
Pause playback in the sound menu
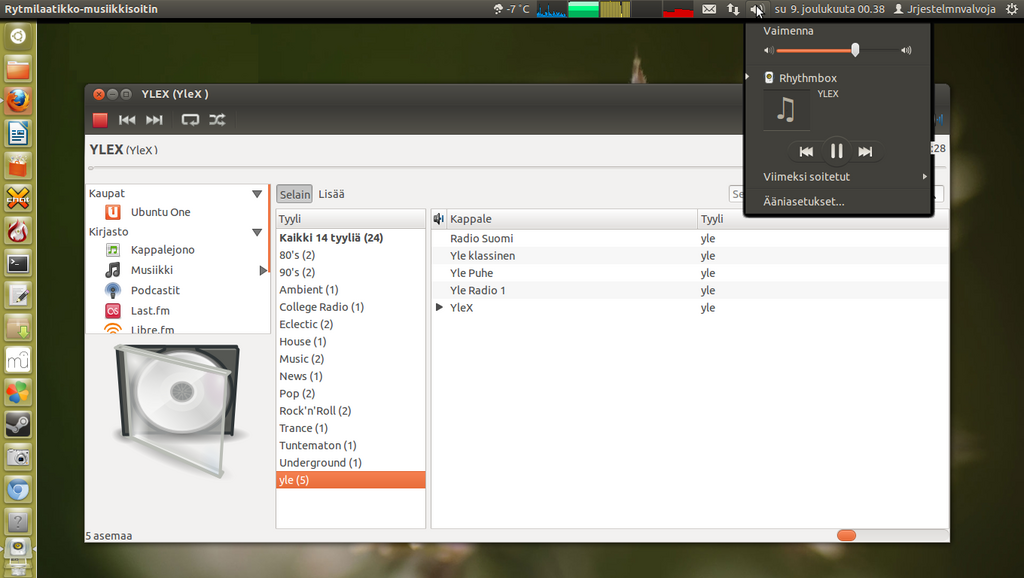point(837,151)
